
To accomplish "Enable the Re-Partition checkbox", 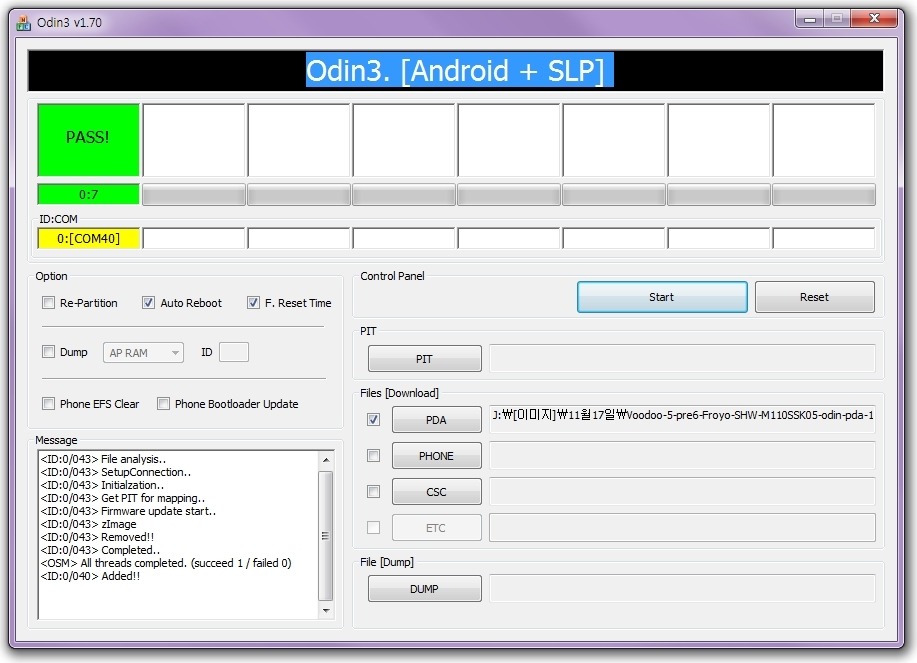I will click(49, 303).
